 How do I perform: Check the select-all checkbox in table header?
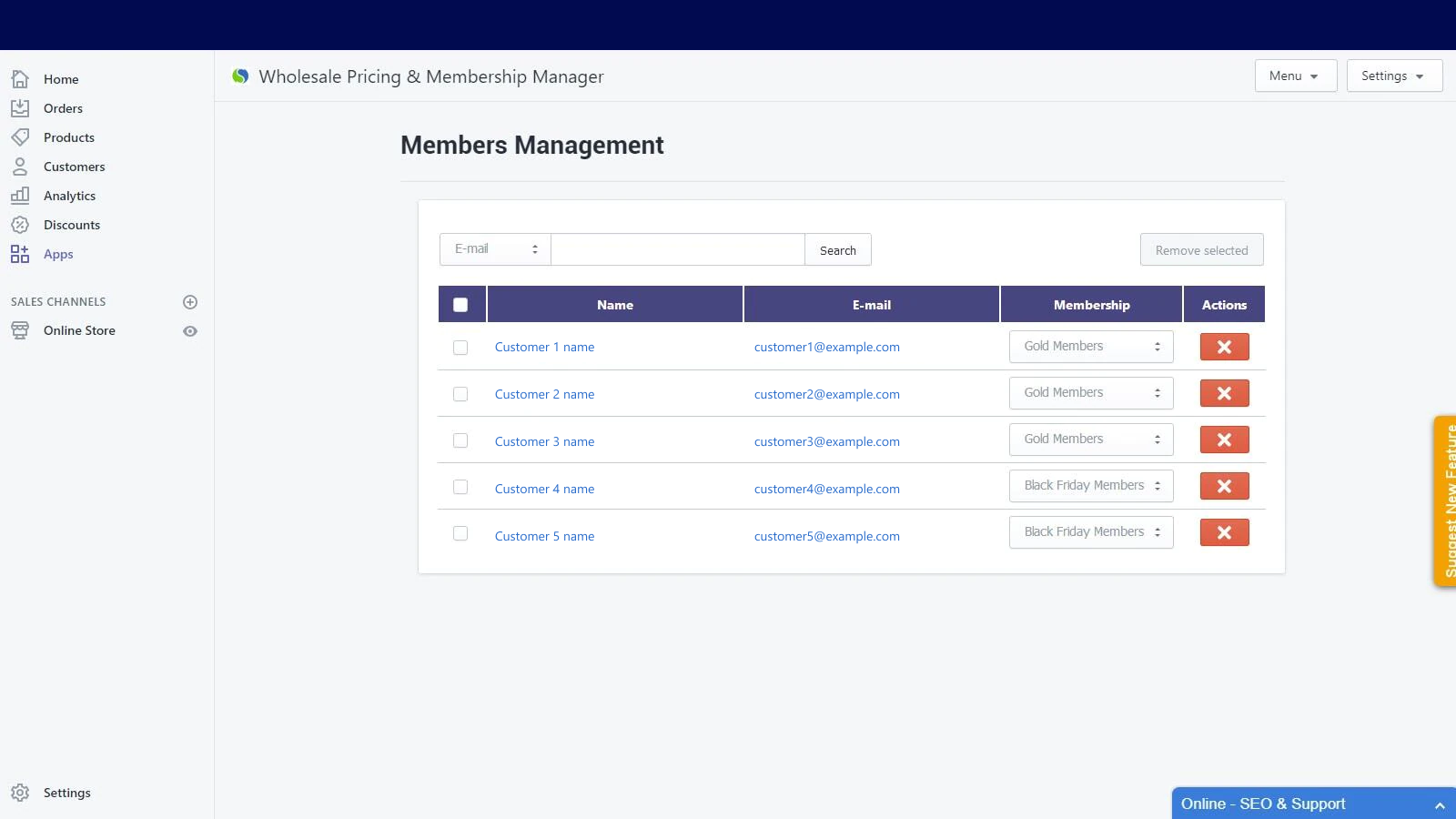[461, 304]
